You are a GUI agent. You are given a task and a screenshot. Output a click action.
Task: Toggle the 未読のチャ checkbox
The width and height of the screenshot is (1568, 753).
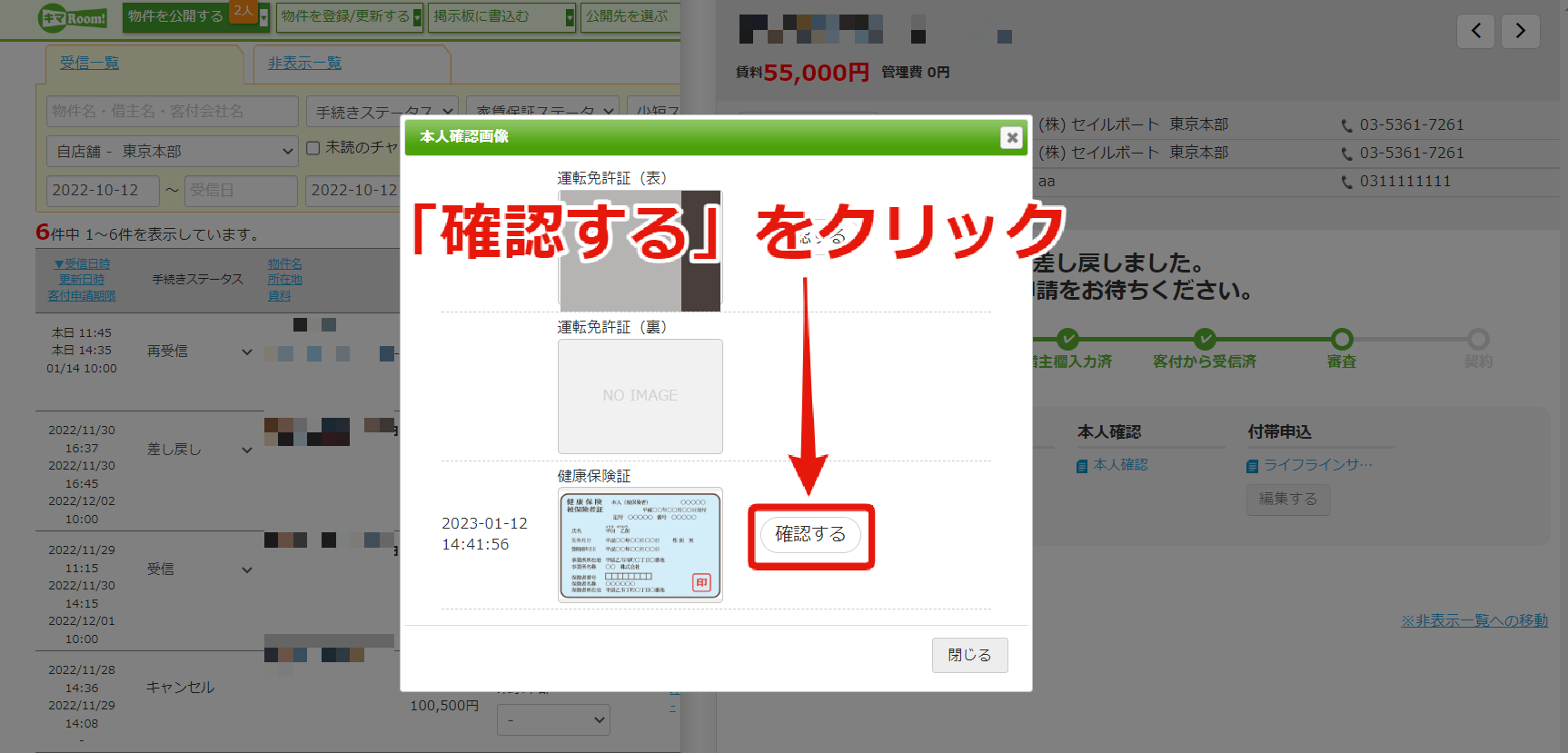313,147
